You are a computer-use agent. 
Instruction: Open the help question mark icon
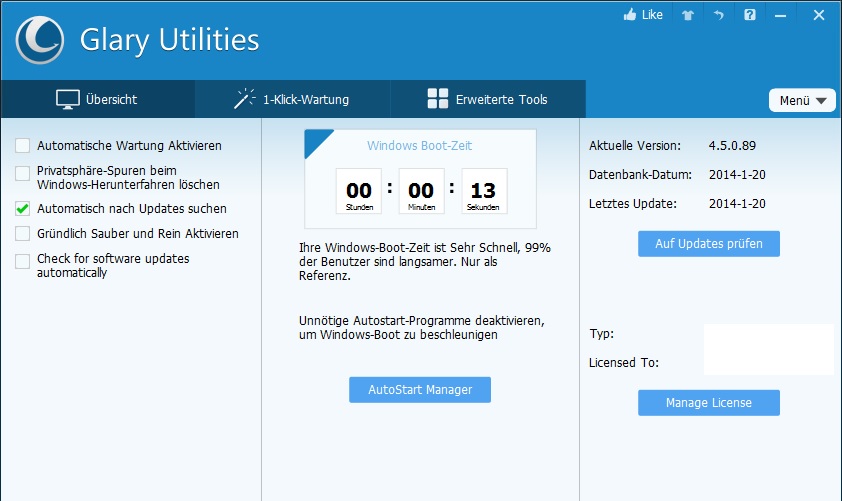pyautogui.click(x=750, y=14)
